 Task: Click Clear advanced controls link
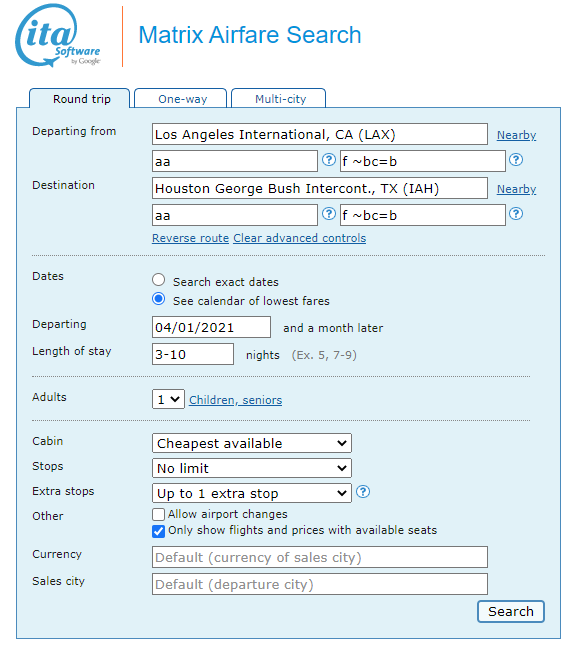tap(299, 238)
